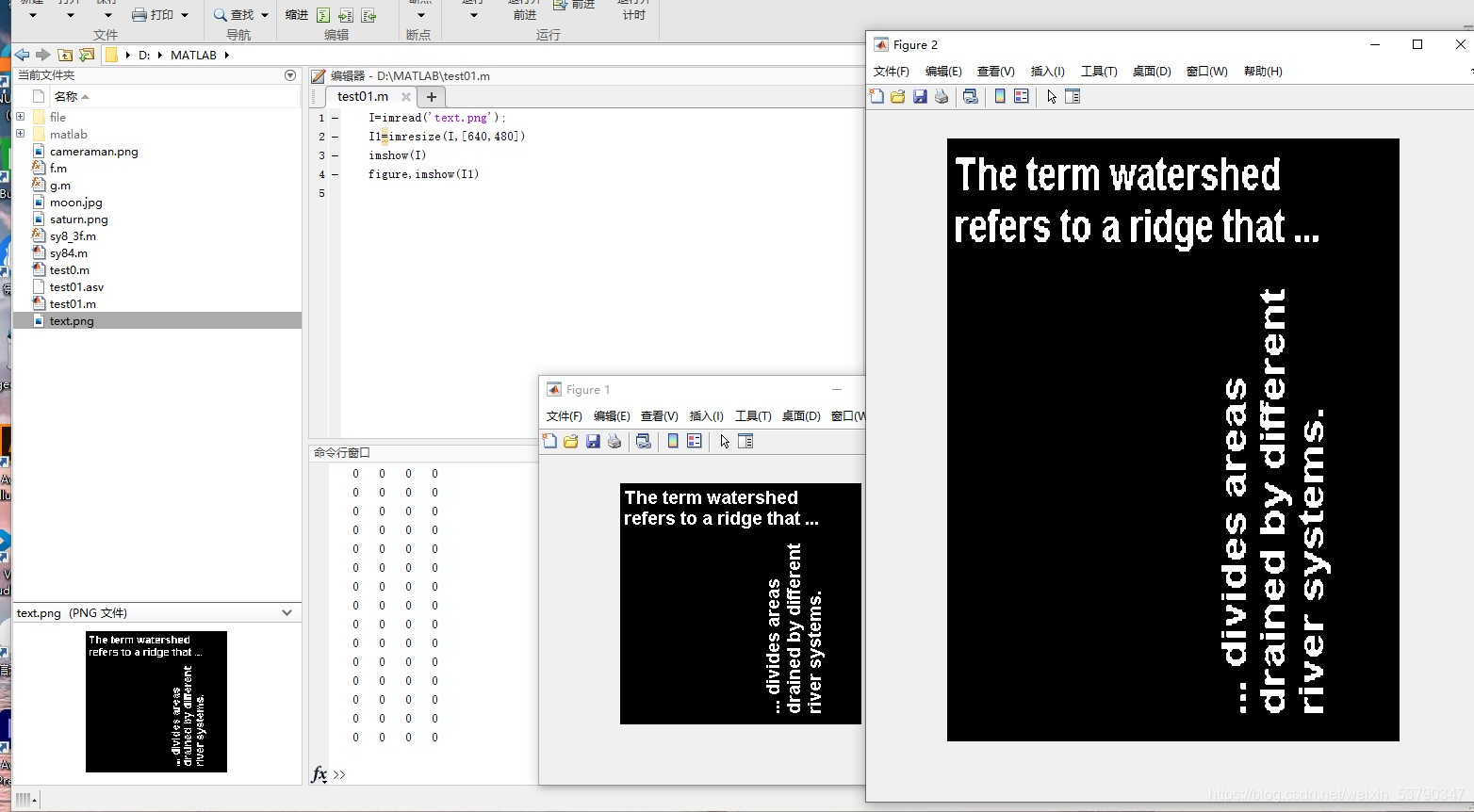Click the Print icon in Figure 2 toolbar
The height and width of the screenshot is (812, 1474).
click(x=942, y=96)
